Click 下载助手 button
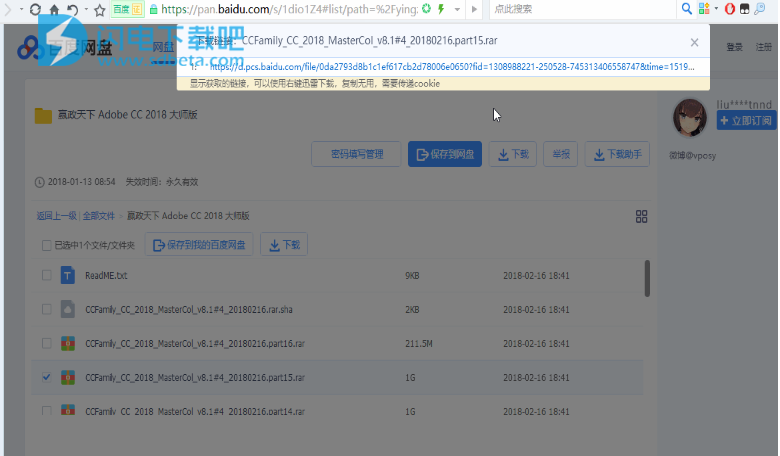This screenshot has height=456, width=780. (x=617, y=154)
